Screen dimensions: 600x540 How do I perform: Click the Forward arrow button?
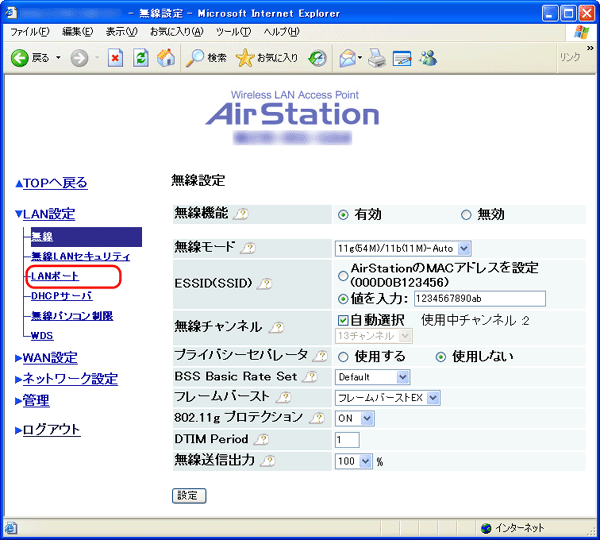[x=79, y=58]
